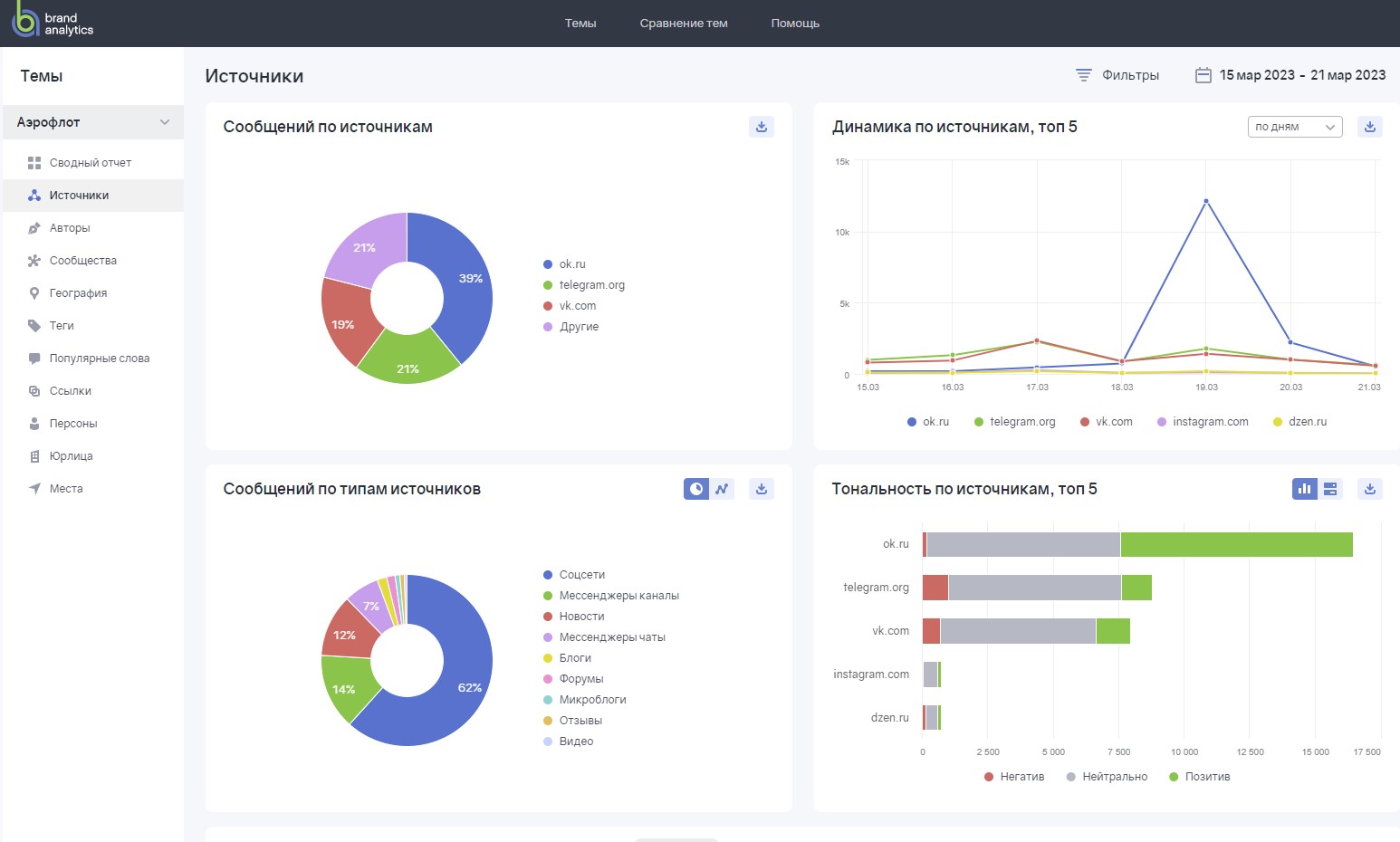Open the Персоны section
The height and width of the screenshot is (842, 1400).
point(72,423)
